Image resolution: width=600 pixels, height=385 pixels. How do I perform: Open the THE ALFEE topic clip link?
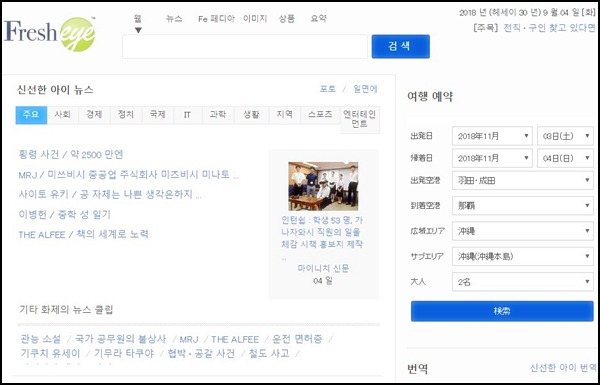[x=235, y=339]
